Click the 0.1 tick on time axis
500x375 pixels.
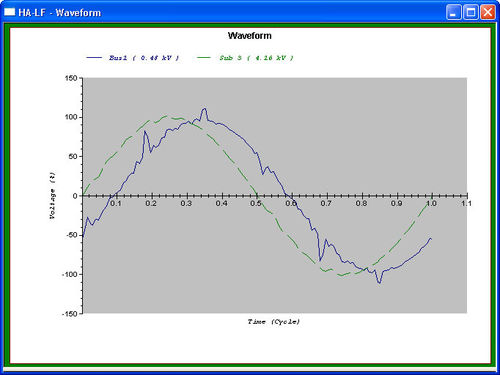point(116,203)
